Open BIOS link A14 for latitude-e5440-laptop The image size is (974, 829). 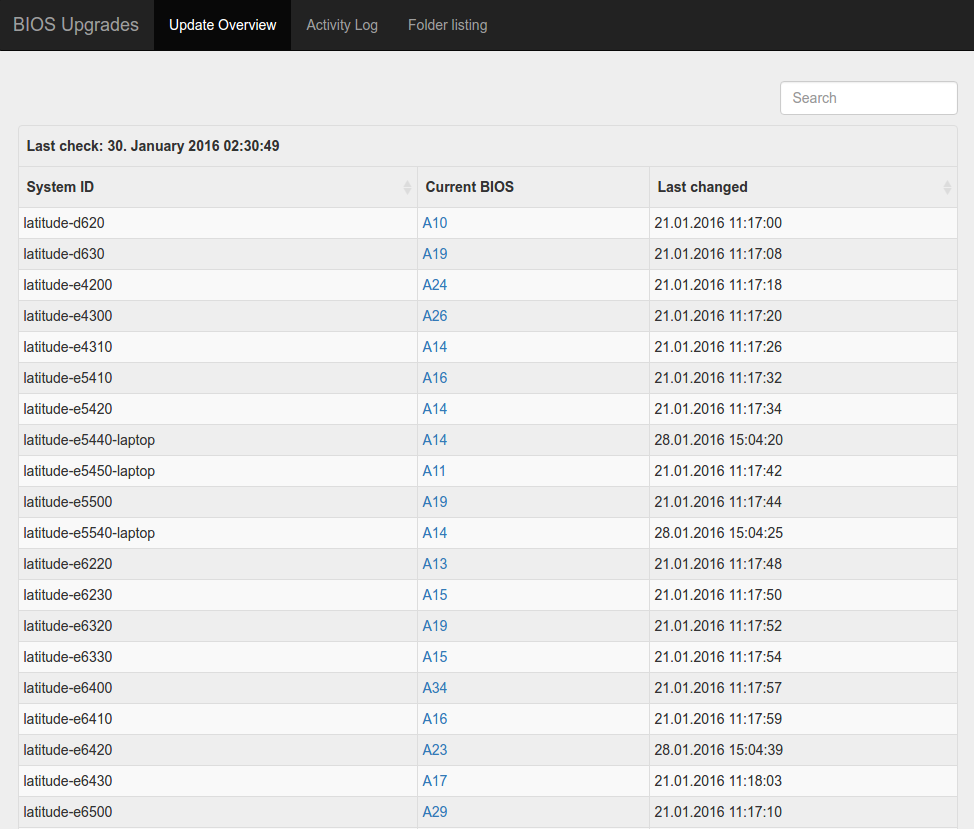click(435, 440)
